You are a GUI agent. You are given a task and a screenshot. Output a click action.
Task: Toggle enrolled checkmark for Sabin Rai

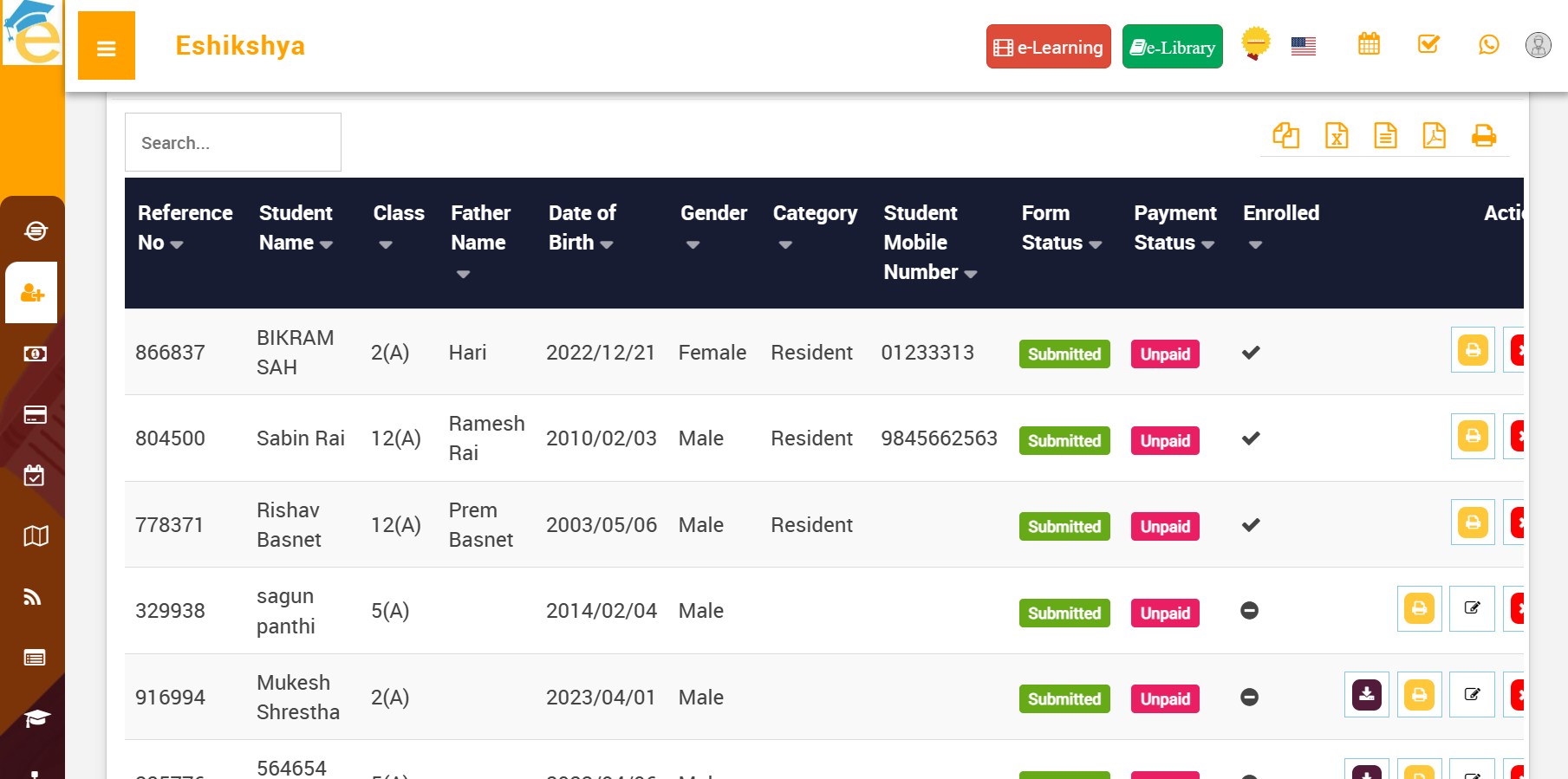coord(1250,438)
